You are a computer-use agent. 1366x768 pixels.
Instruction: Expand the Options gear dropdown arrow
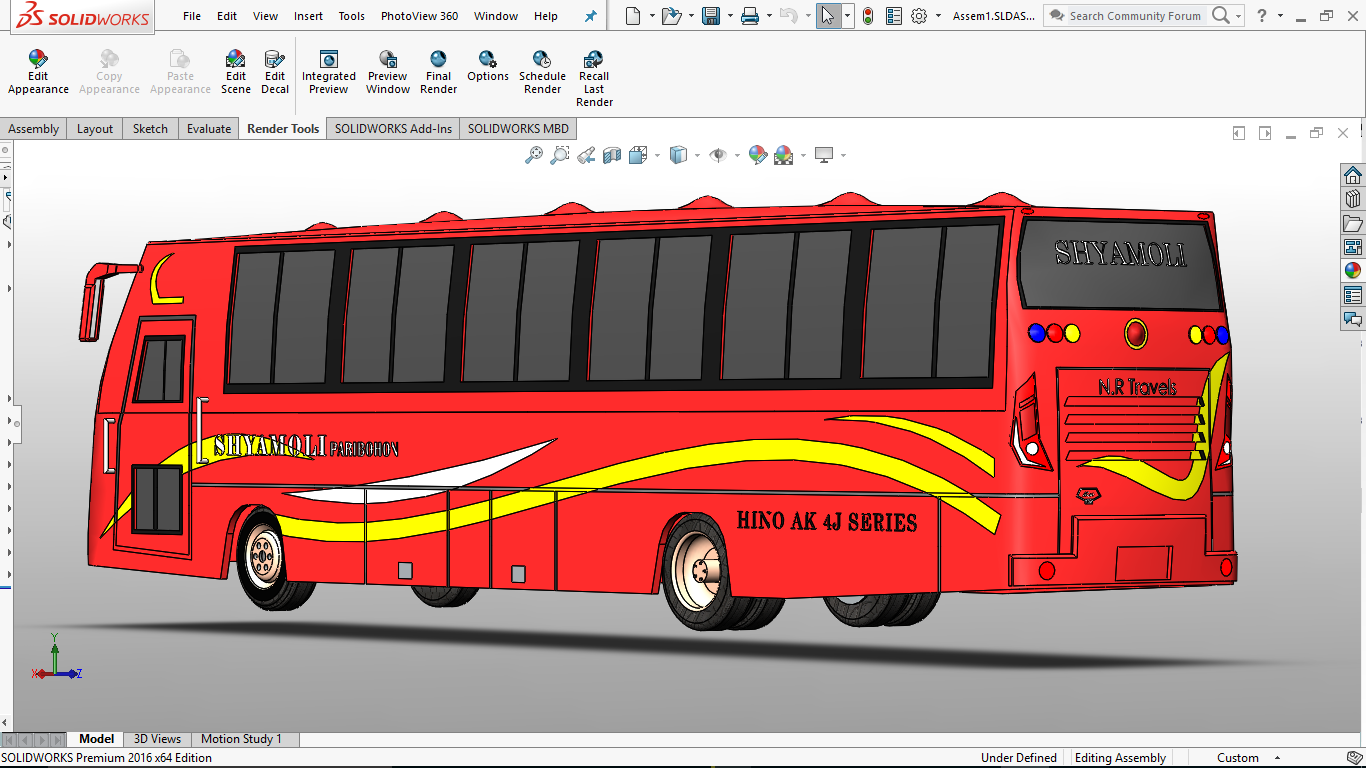pyautogui.click(x=938, y=16)
